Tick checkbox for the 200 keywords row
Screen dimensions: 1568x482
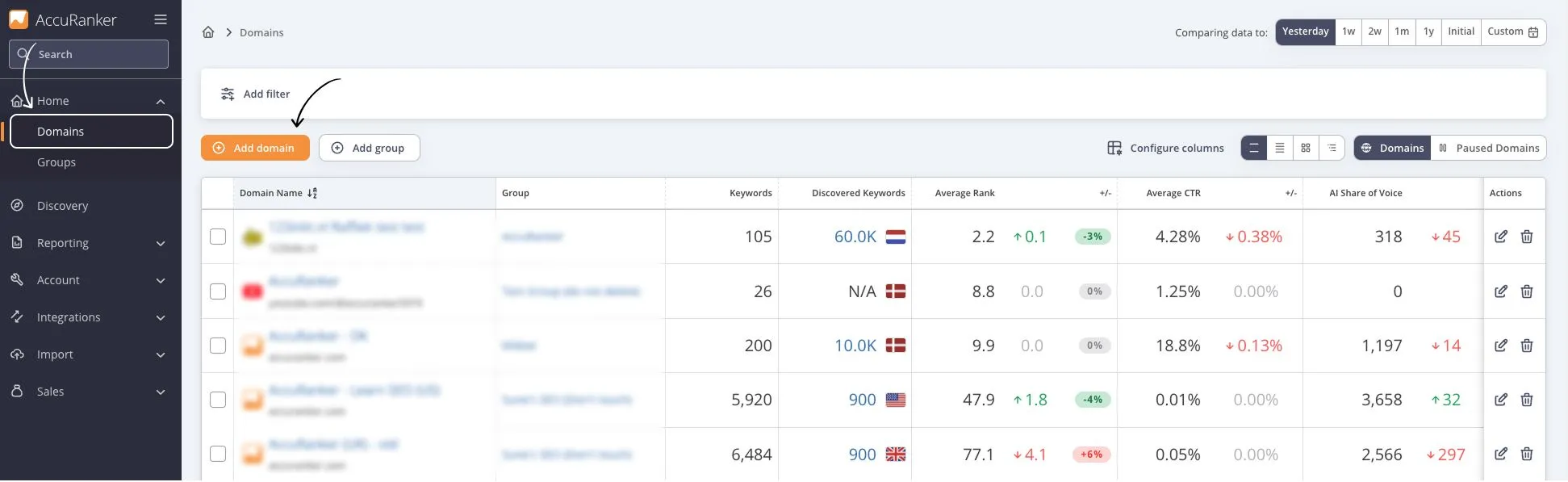pos(218,346)
